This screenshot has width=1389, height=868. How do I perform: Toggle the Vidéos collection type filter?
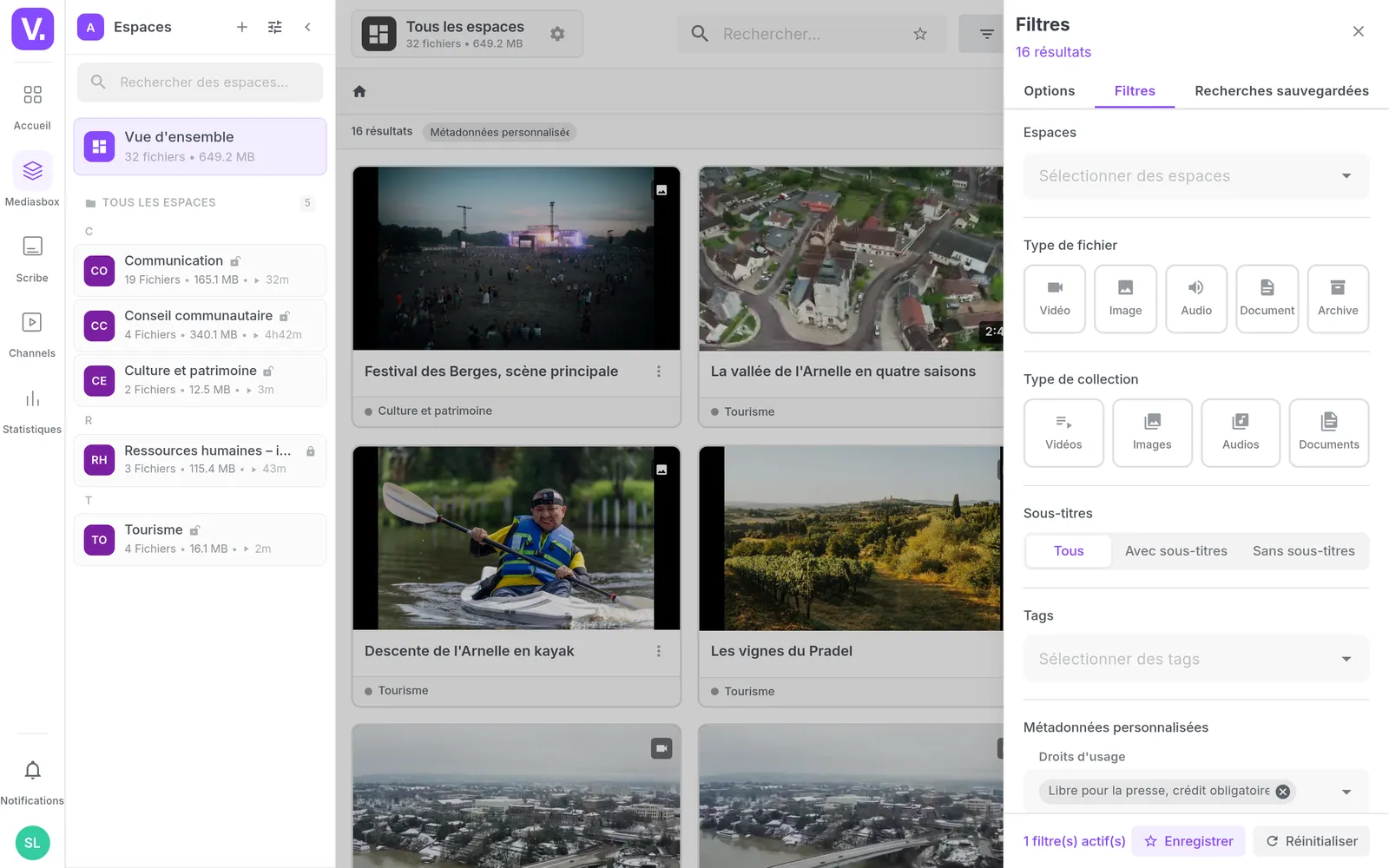1063,433
